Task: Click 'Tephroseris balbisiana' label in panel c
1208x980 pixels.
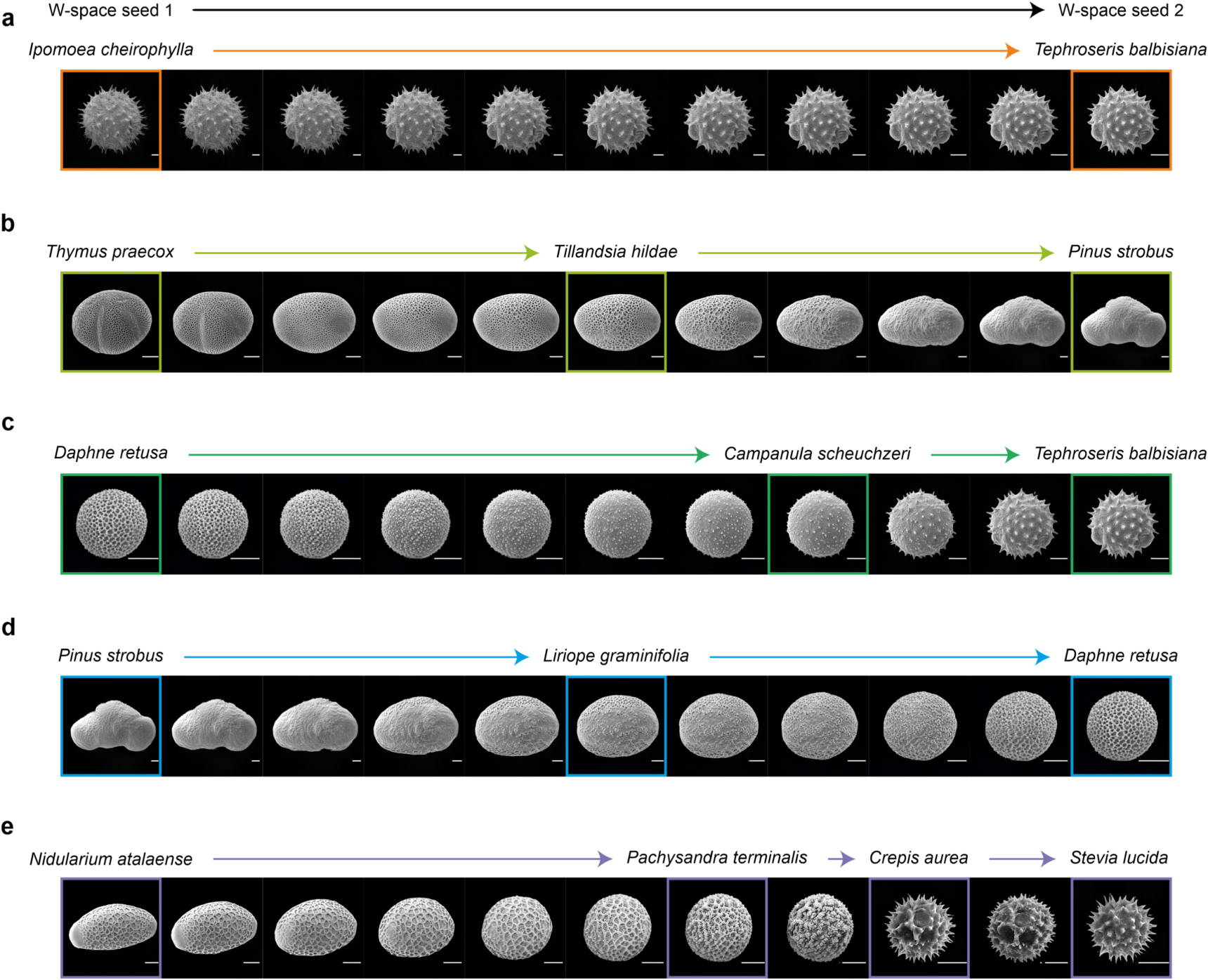Action: 1120,453
